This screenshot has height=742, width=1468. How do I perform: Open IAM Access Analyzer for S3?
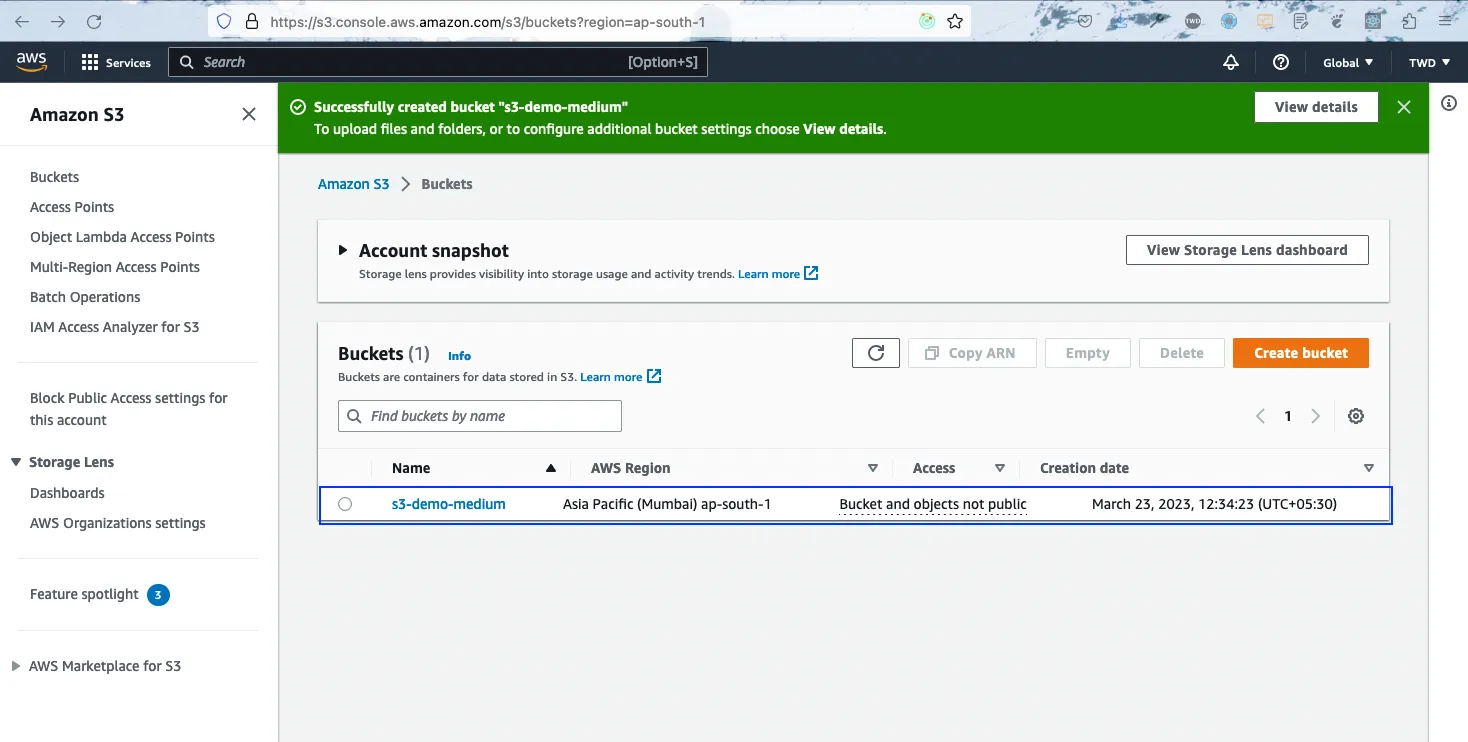click(115, 327)
